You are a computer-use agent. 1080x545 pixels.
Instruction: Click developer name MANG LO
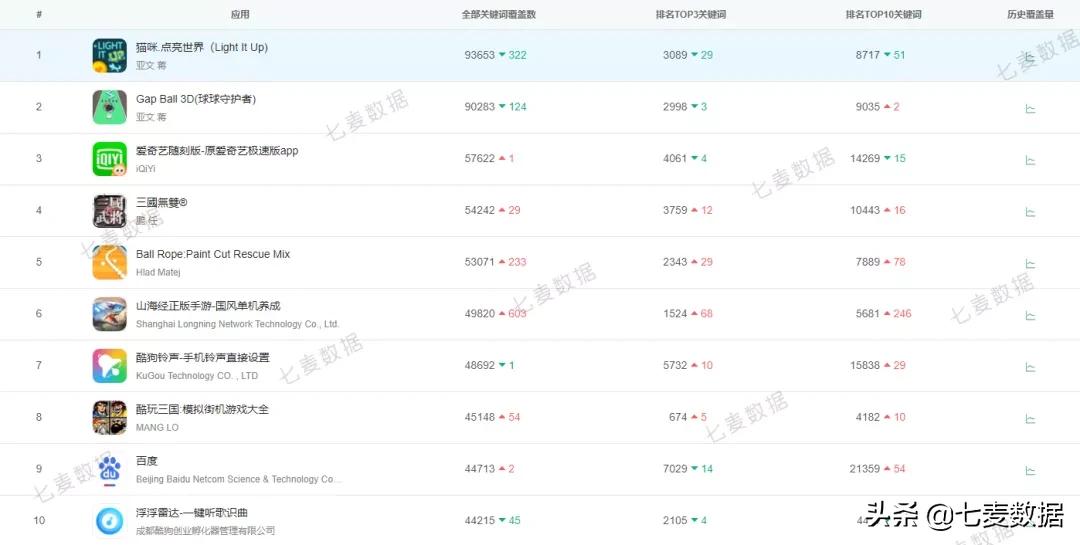(x=157, y=427)
